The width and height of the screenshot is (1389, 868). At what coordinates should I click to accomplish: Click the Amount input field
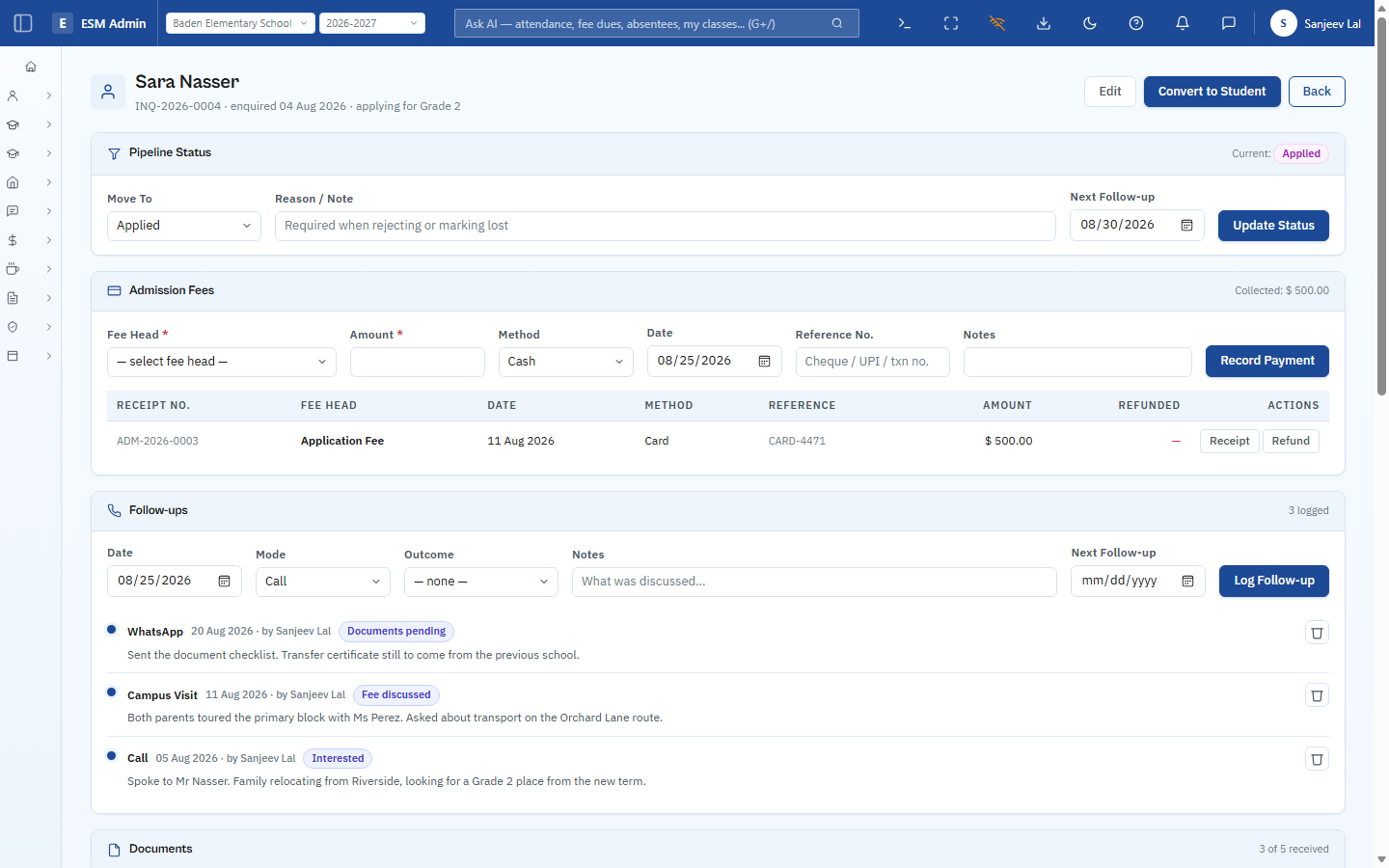point(418,362)
